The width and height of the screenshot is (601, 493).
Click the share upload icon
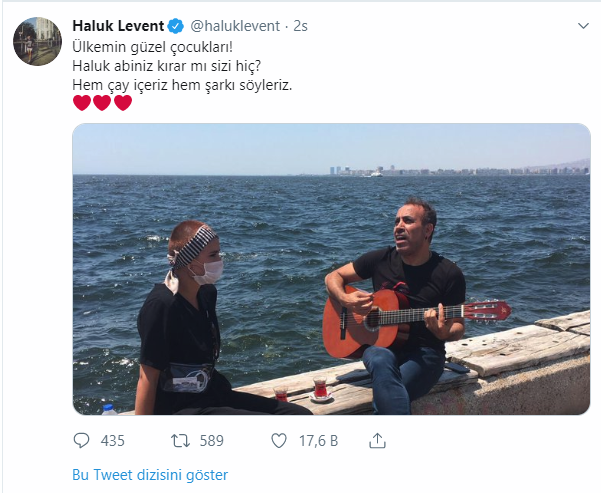[x=377, y=440]
